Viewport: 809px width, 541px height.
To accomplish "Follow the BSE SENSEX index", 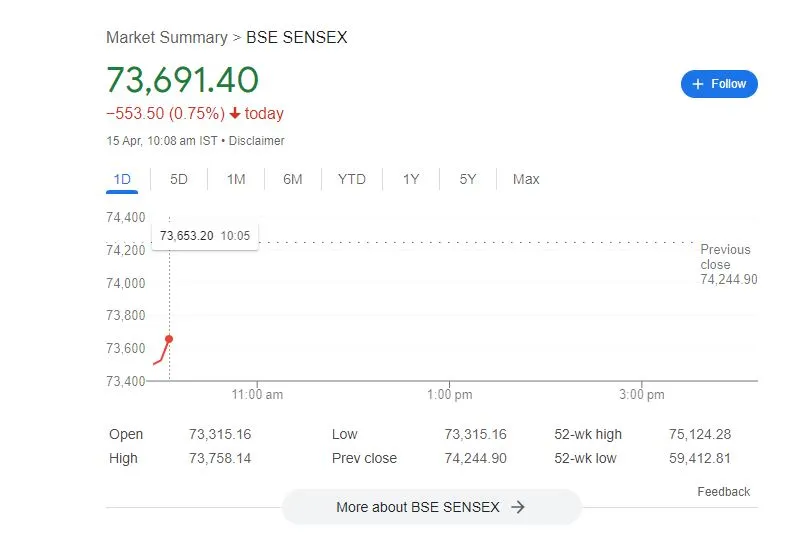I will [x=720, y=84].
